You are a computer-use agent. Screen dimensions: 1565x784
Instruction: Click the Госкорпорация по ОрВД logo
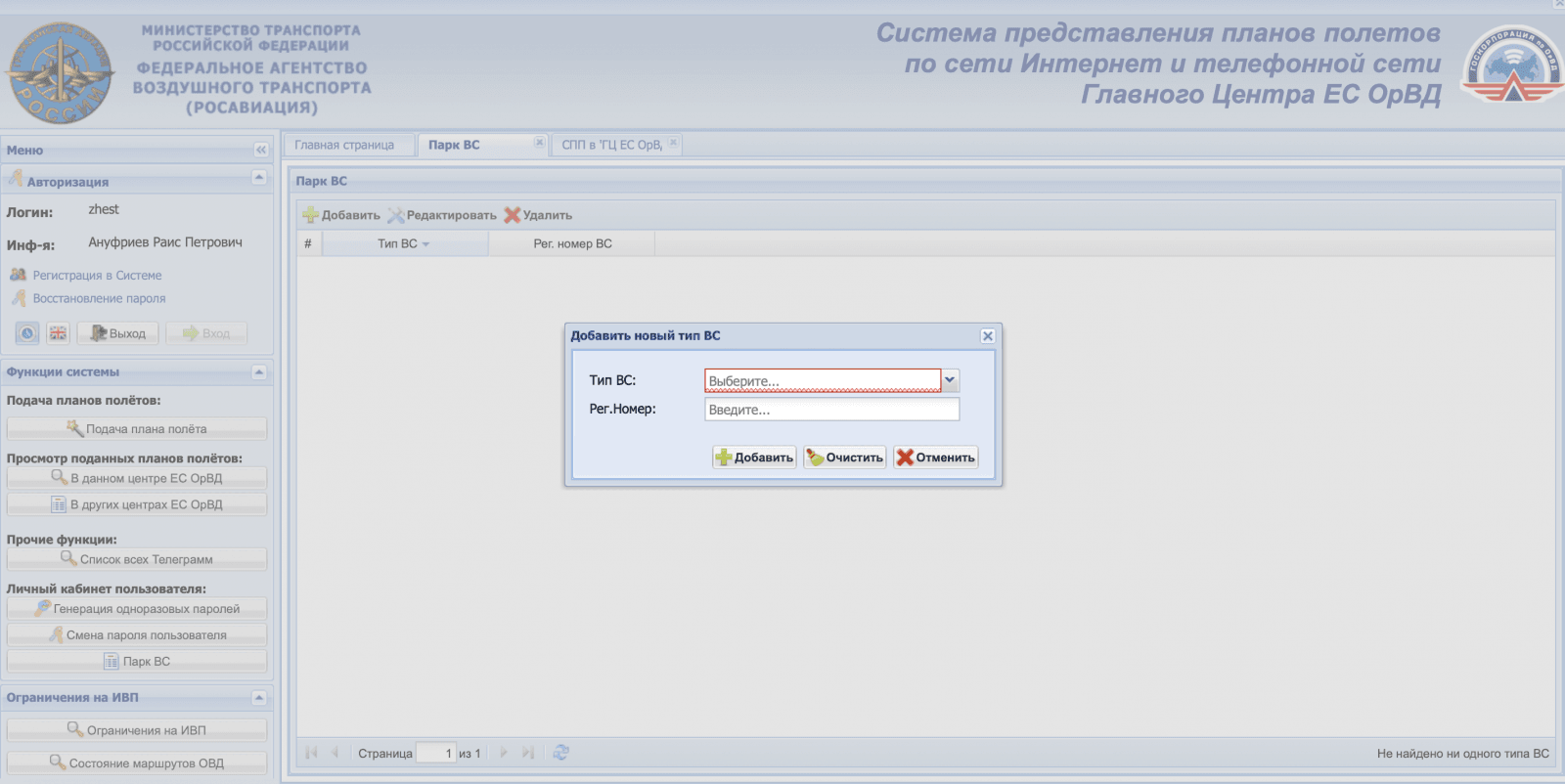(1512, 65)
